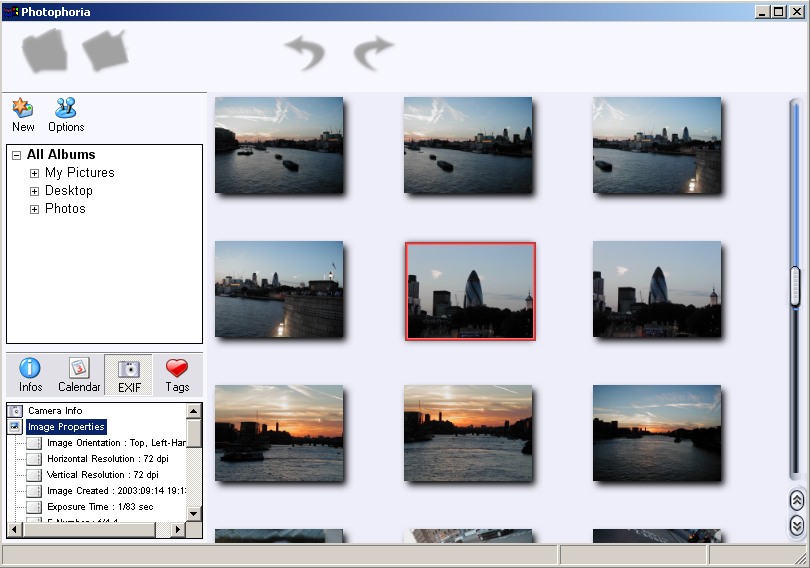Viewport: 810px width, 568px height.
Task: Click the EXIF panel scroll right arrow
Action: coord(178,529)
